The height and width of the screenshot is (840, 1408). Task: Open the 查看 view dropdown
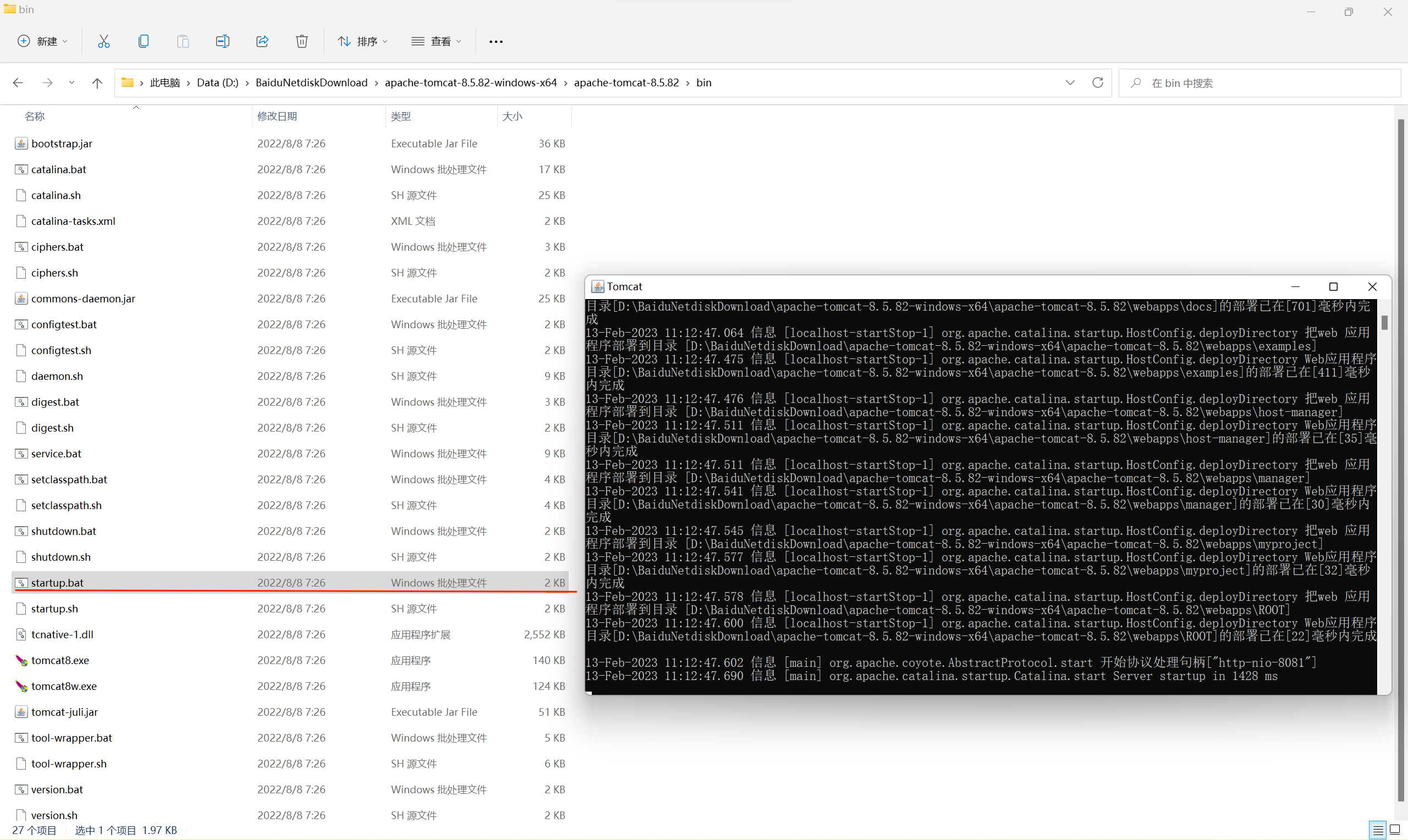[436, 41]
